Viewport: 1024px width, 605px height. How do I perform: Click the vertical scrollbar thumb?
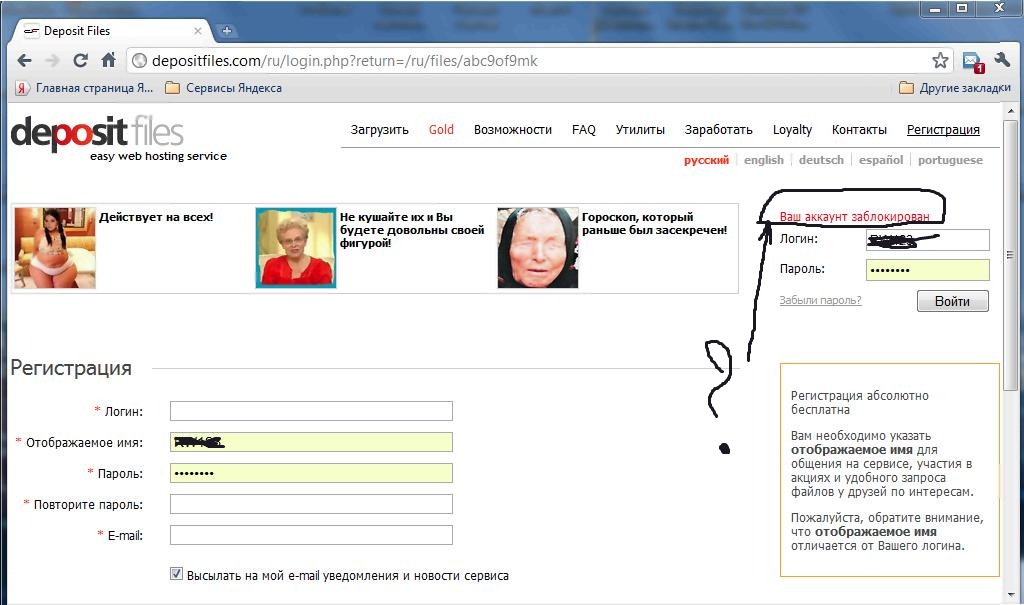pyautogui.click(x=1010, y=255)
